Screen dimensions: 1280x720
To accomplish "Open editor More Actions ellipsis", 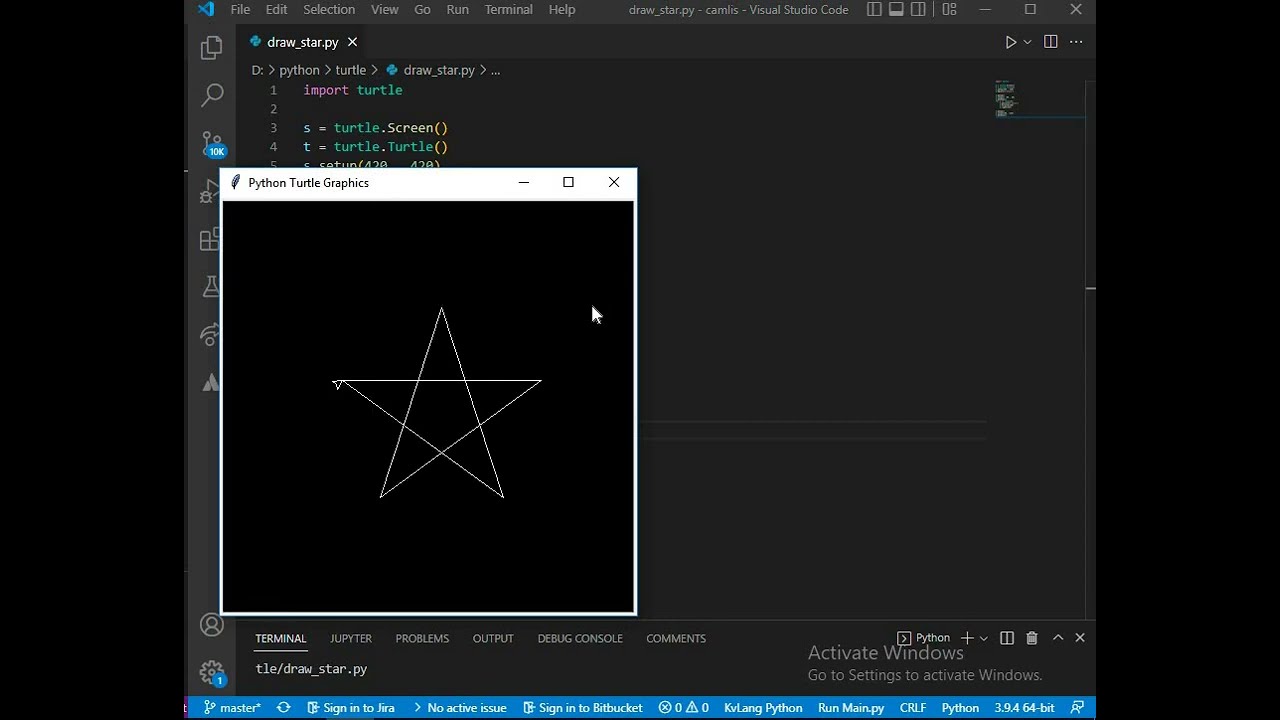I will [1076, 42].
